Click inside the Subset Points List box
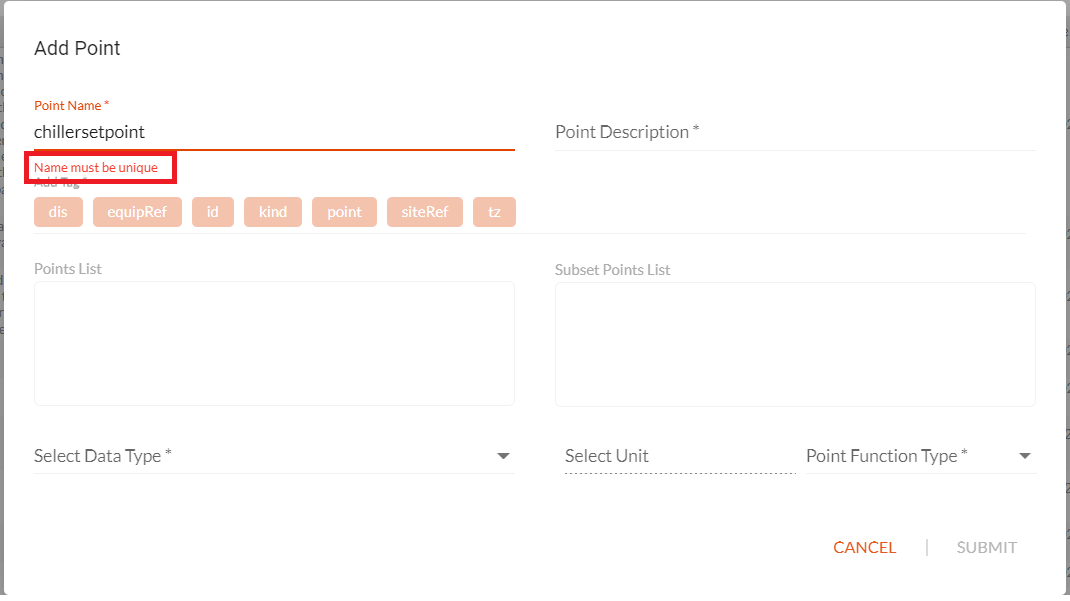The height and width of the screenshot is (601, 1070). coord(795,345)
